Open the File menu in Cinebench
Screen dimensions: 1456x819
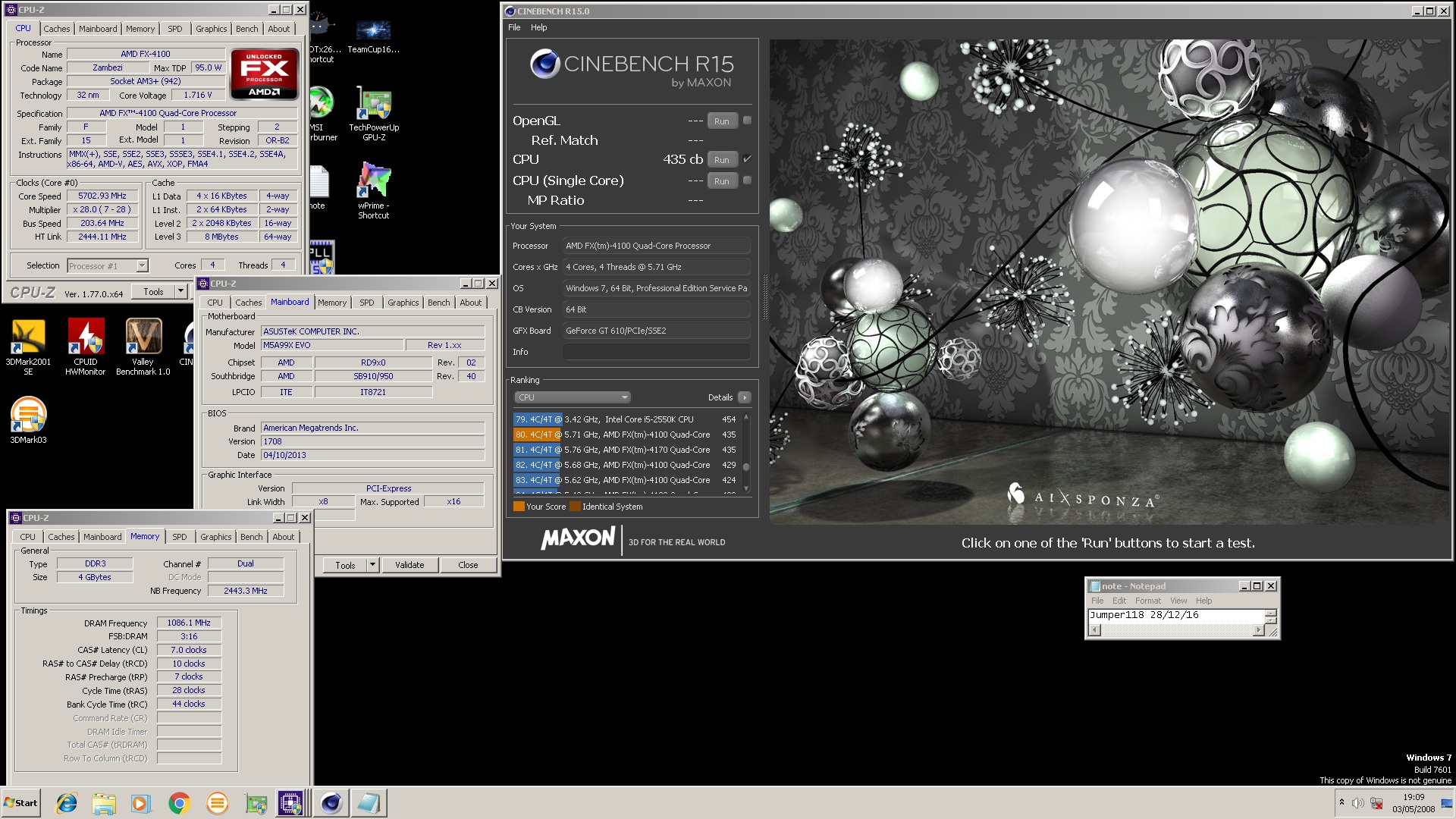click(514, 27)
